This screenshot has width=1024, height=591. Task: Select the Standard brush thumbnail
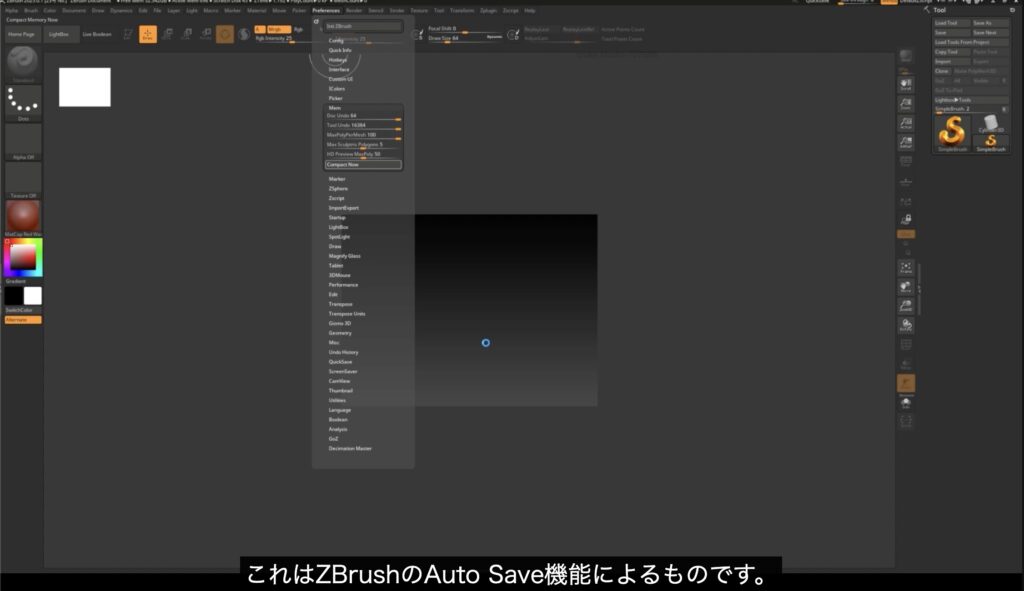pos(23,63)
